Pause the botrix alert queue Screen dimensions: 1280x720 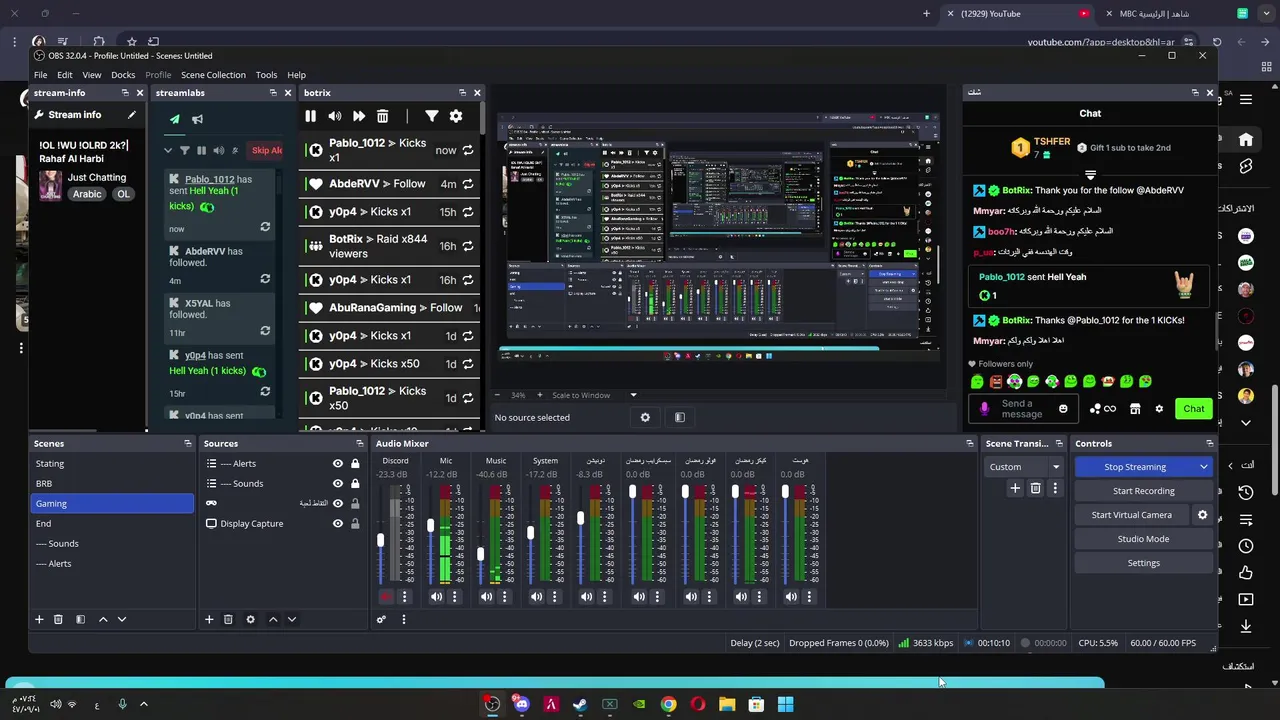point(310,116)
